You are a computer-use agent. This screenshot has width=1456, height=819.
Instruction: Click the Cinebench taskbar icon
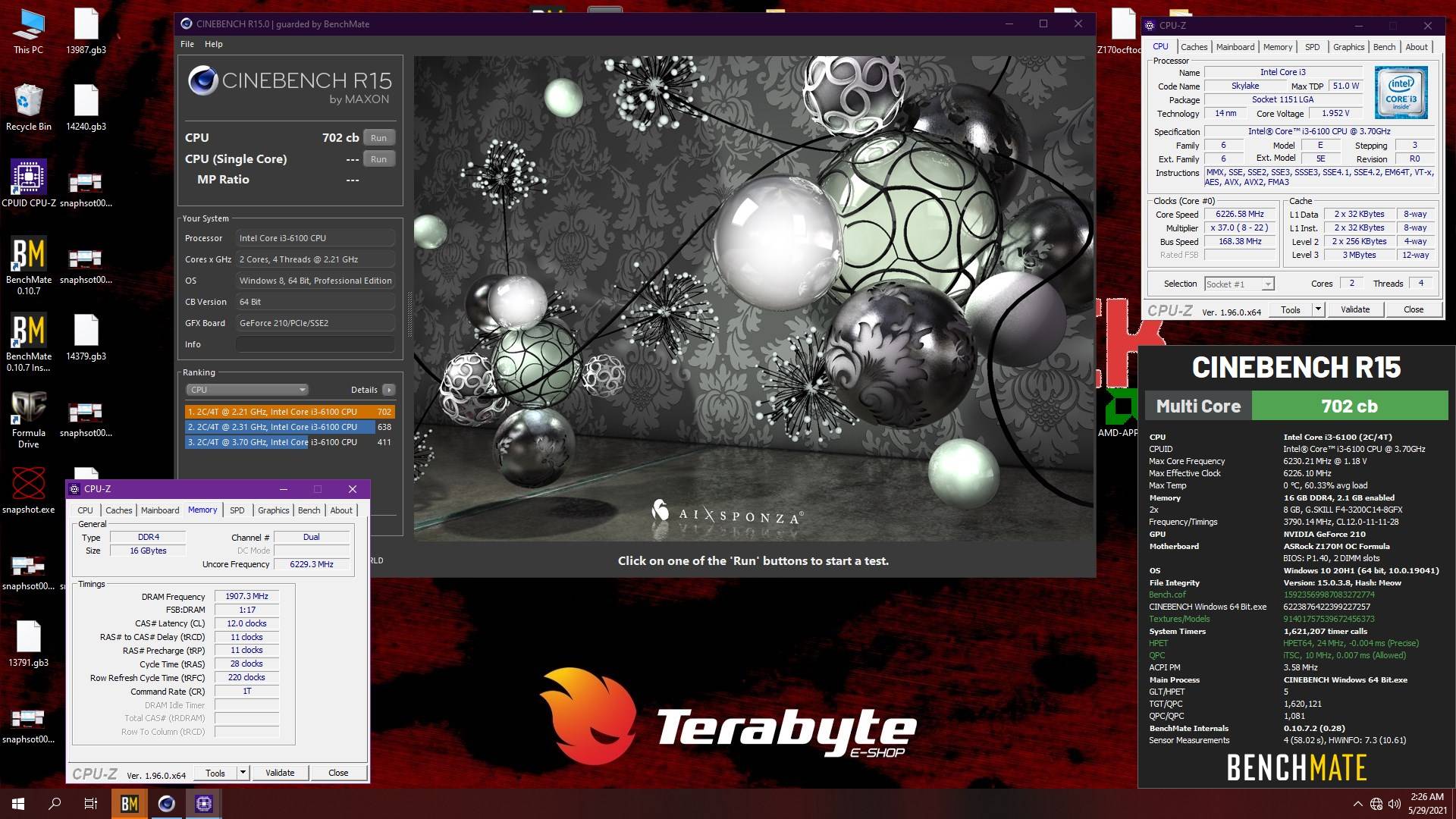tap(166, 804)
